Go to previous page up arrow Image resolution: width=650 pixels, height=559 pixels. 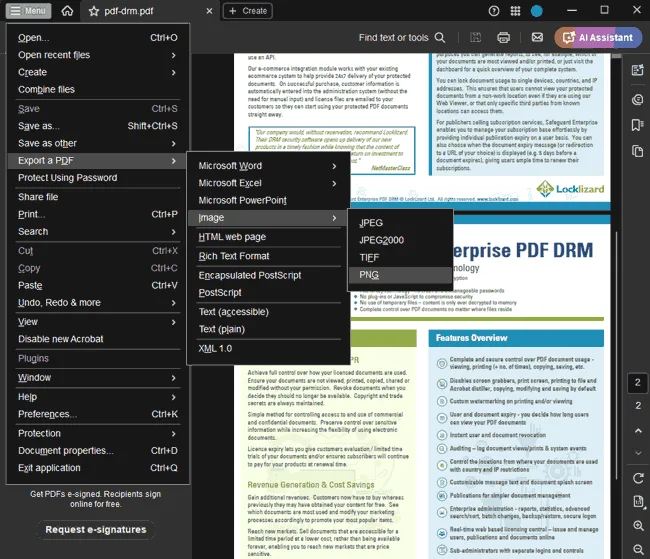tap(638, 431)
